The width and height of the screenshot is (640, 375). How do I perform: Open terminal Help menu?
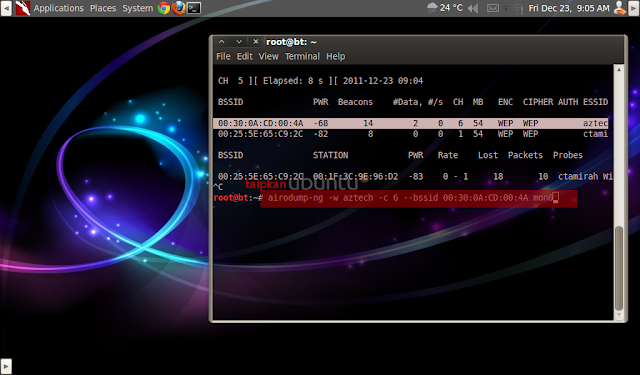[x=336, y=56]
